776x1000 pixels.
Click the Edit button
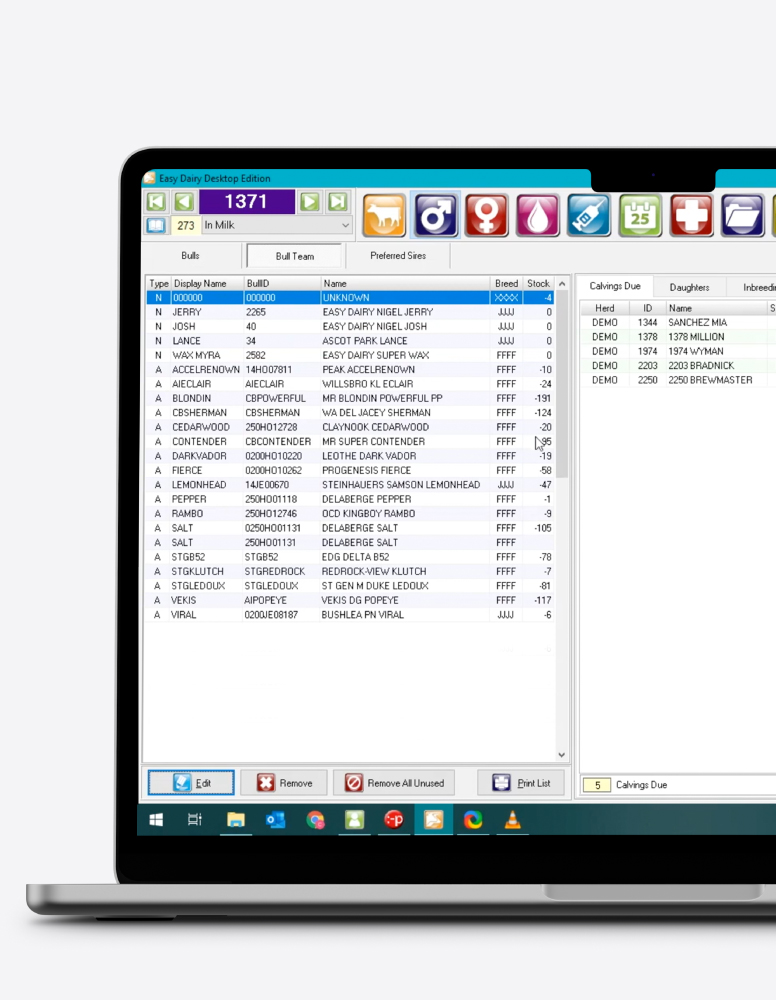click(191, 783)
